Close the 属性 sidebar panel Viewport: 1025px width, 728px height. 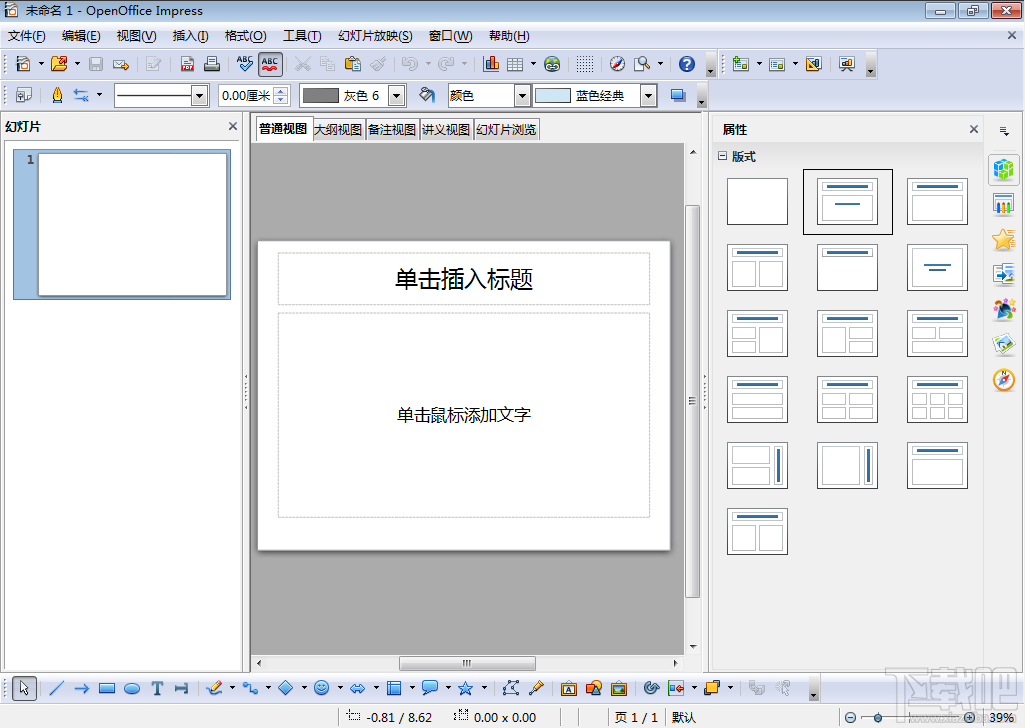click(x=973, y=129)
